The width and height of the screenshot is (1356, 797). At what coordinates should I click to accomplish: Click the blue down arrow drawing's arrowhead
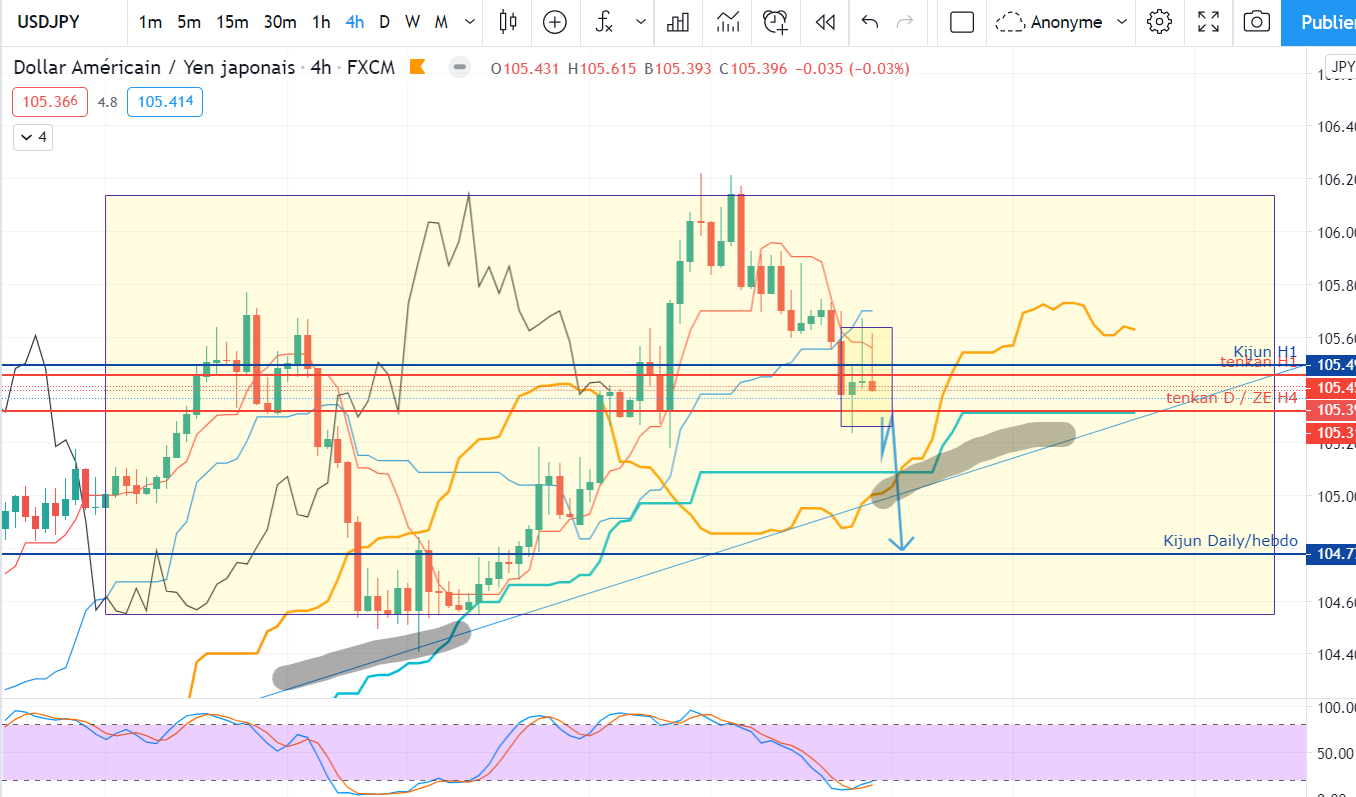(x=903, y=545)
